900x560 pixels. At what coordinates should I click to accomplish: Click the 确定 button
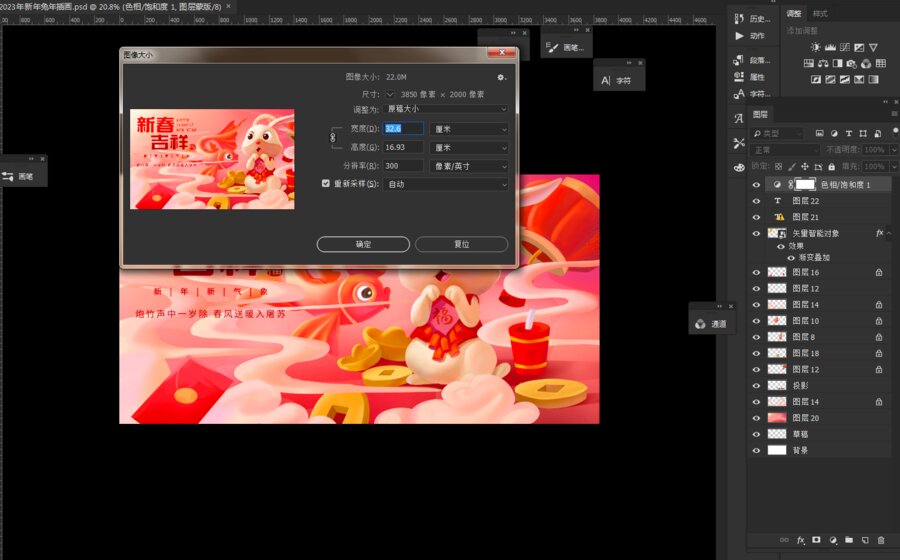(x=363, y=244)
